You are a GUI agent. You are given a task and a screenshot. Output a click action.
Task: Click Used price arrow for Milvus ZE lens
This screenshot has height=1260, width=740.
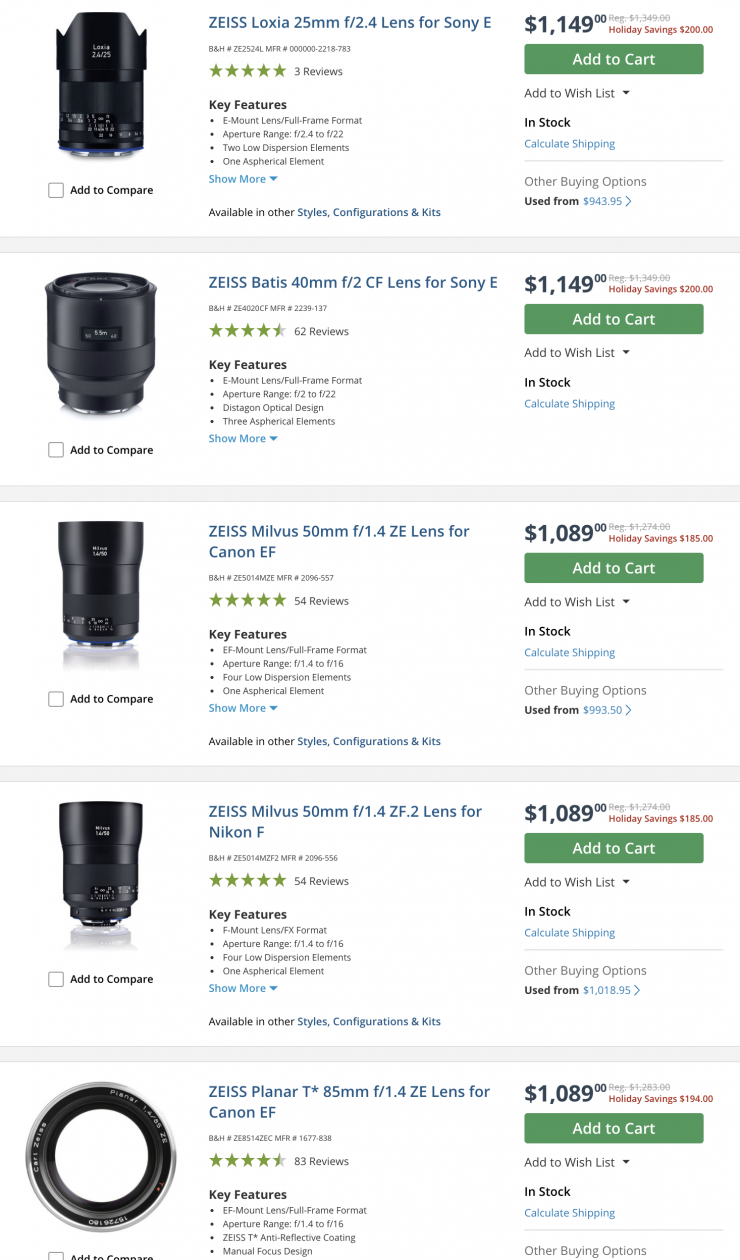628,710
